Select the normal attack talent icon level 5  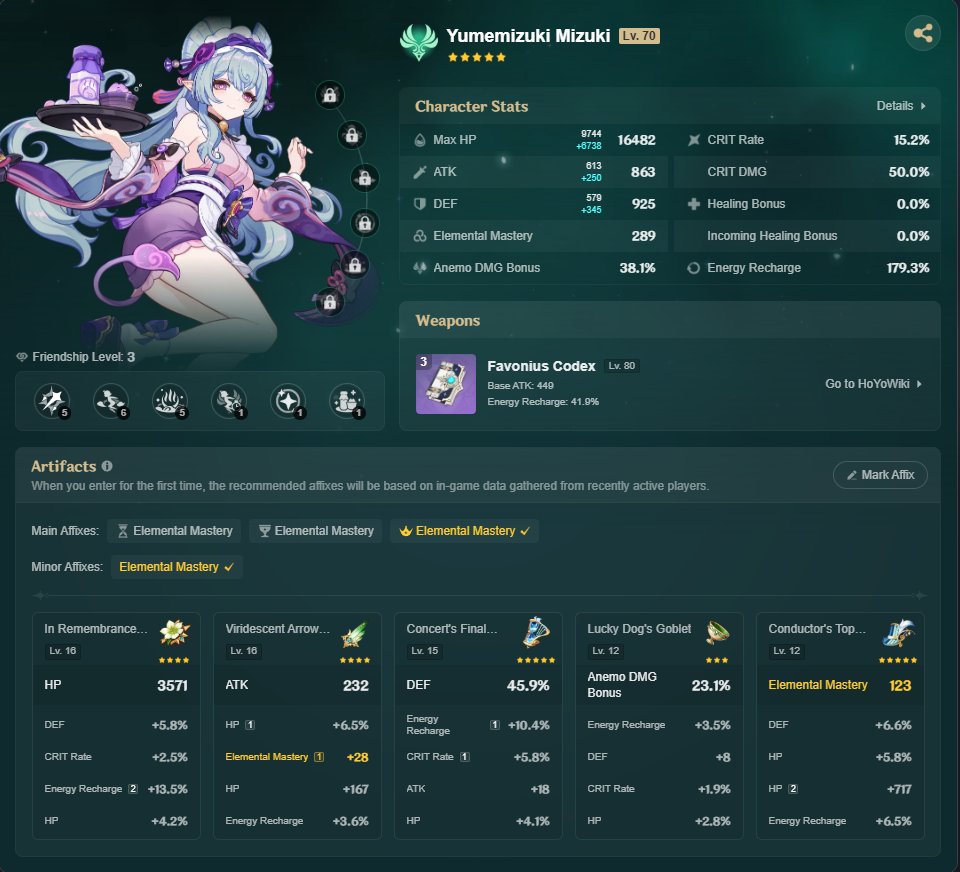pos(52,401)
